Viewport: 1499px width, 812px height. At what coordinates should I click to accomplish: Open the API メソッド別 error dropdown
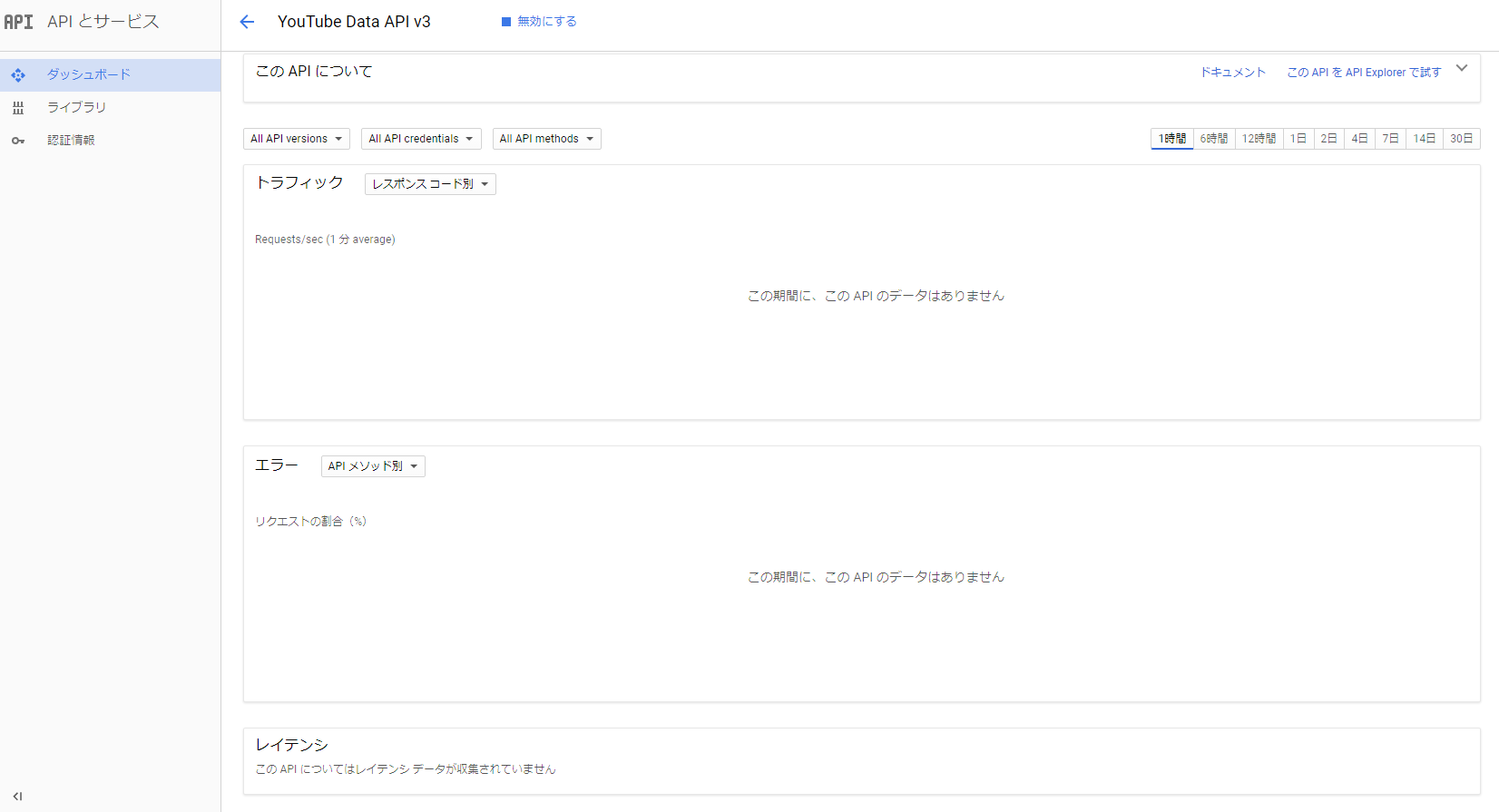(373, 466)
